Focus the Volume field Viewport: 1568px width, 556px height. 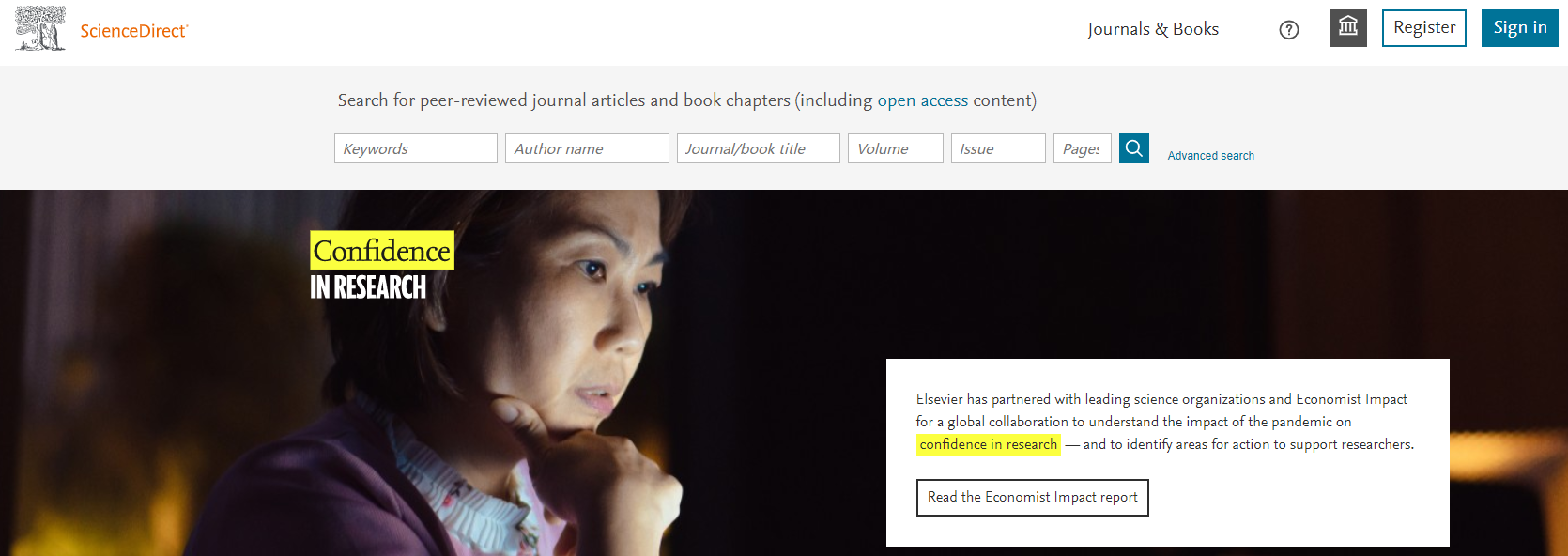(x=896, y=148)
